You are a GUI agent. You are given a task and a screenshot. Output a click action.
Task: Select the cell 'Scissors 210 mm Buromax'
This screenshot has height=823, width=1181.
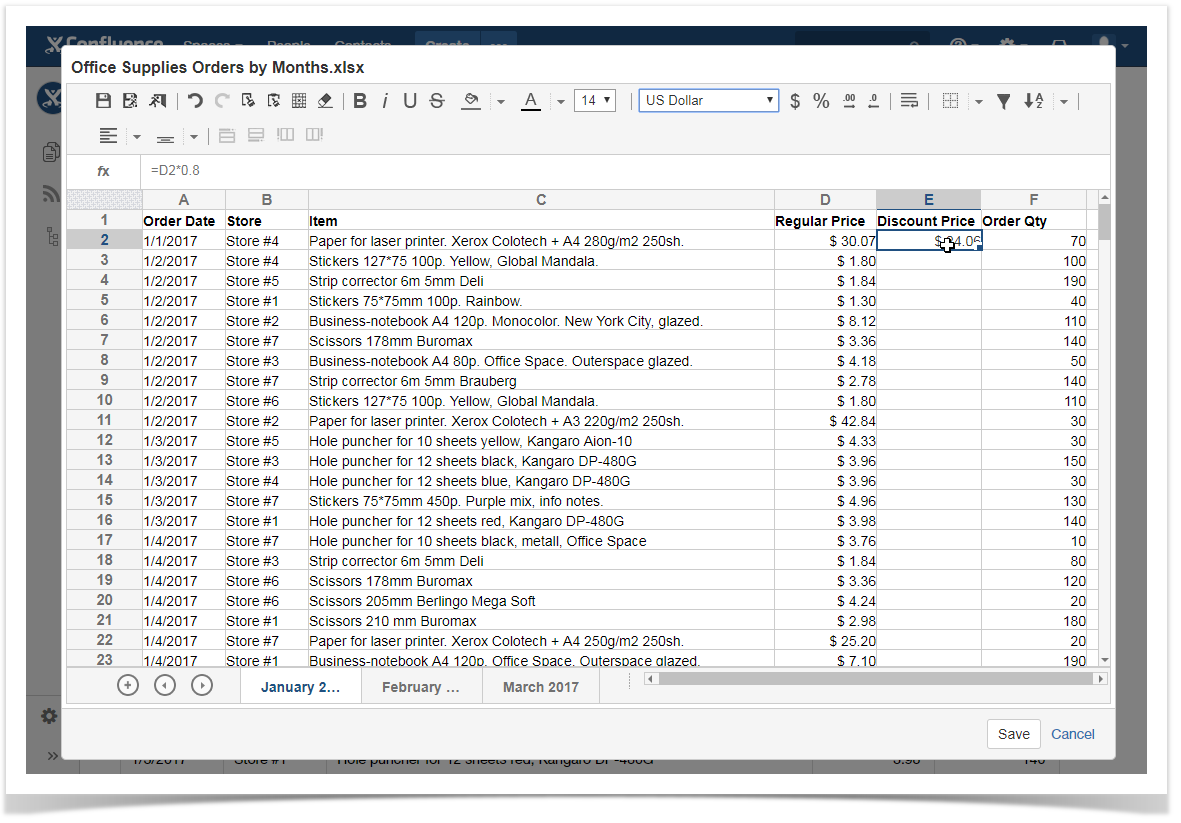pyautogui.click(x=541, y=621)
